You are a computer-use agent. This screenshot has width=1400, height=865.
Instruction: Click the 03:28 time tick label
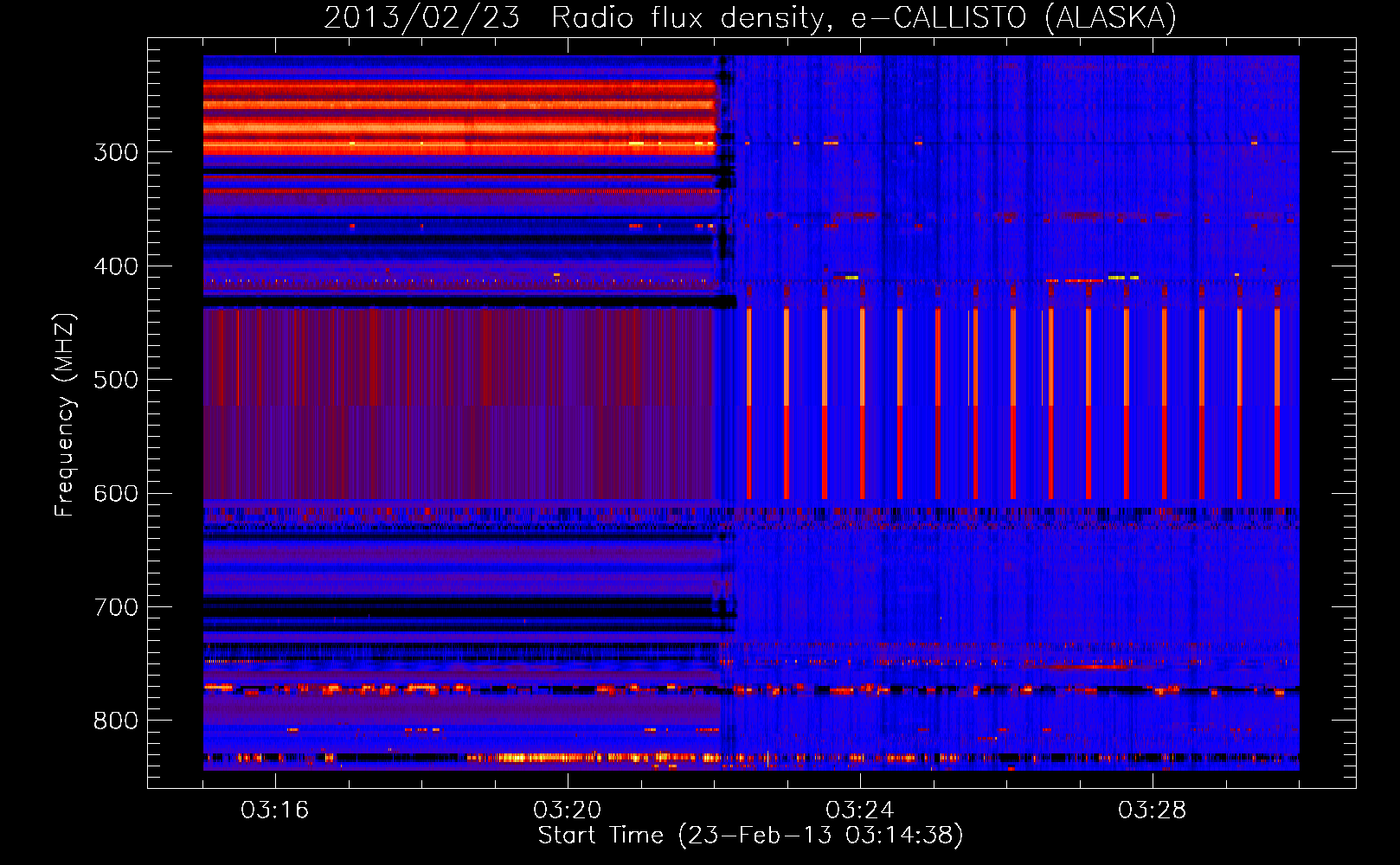[1152, 811]
